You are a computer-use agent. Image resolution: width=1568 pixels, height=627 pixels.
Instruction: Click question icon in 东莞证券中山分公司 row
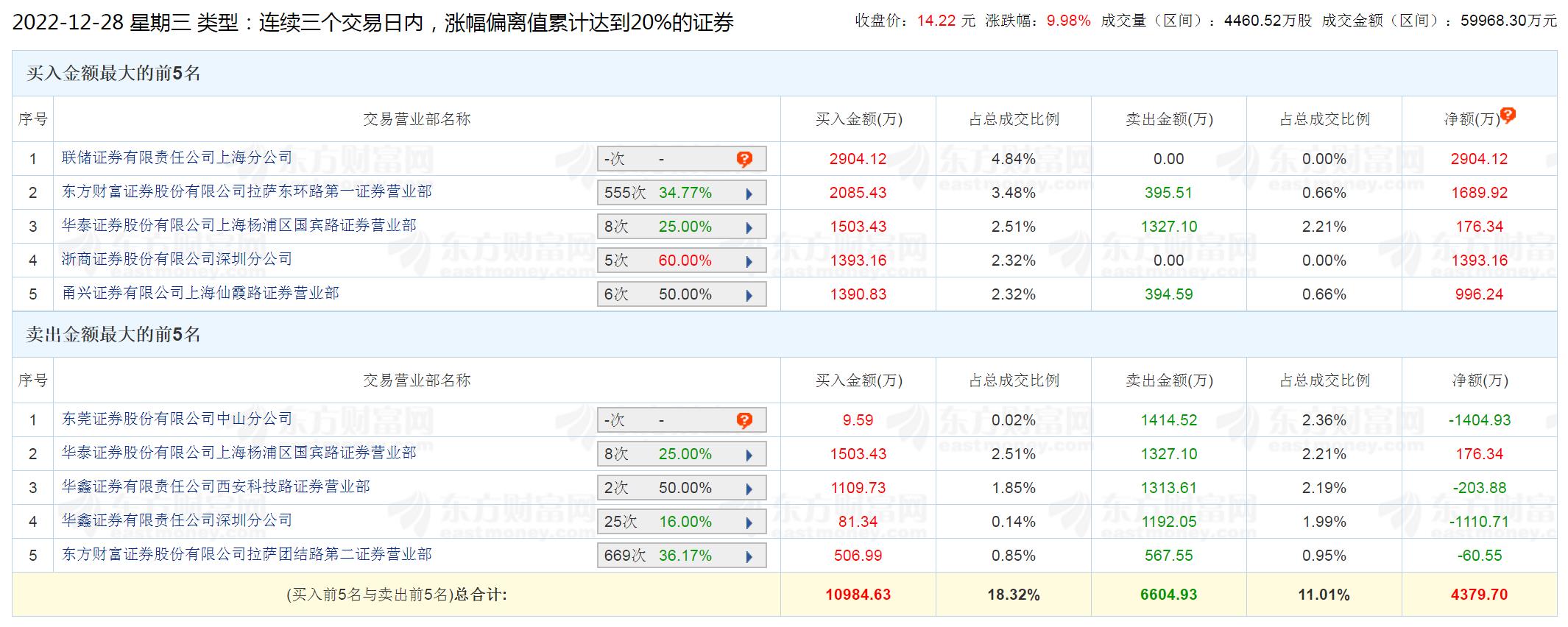point(744,420)
